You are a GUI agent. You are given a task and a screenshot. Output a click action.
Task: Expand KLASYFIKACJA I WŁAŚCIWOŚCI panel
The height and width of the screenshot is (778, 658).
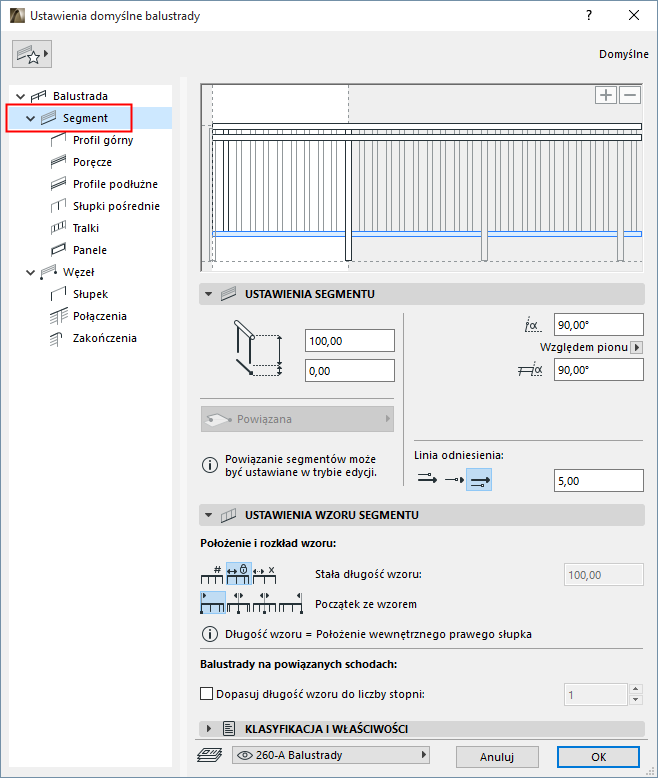click(209, 729)
